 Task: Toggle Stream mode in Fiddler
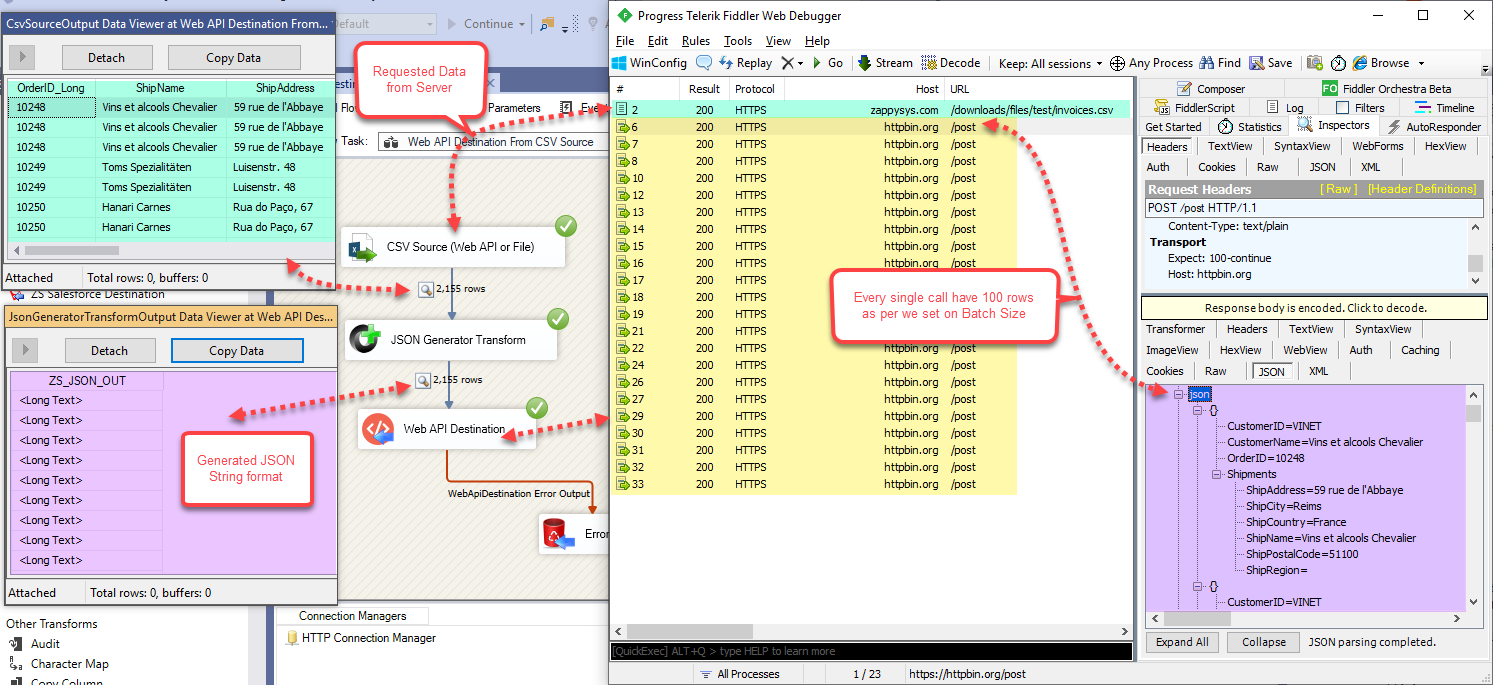(884, 63)
